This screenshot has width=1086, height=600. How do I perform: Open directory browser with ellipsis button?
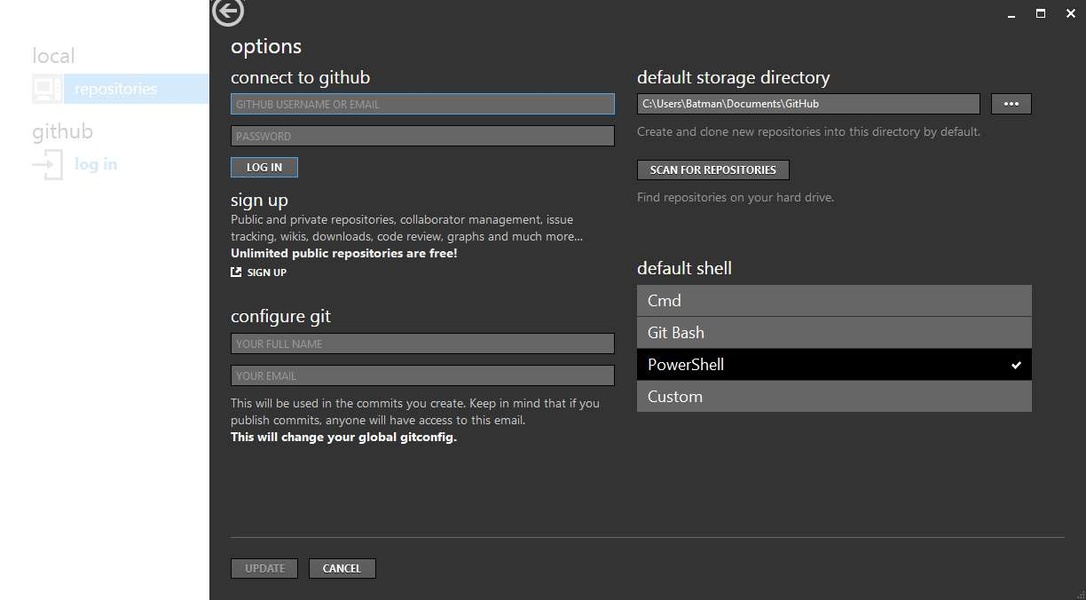[1010, 104]
